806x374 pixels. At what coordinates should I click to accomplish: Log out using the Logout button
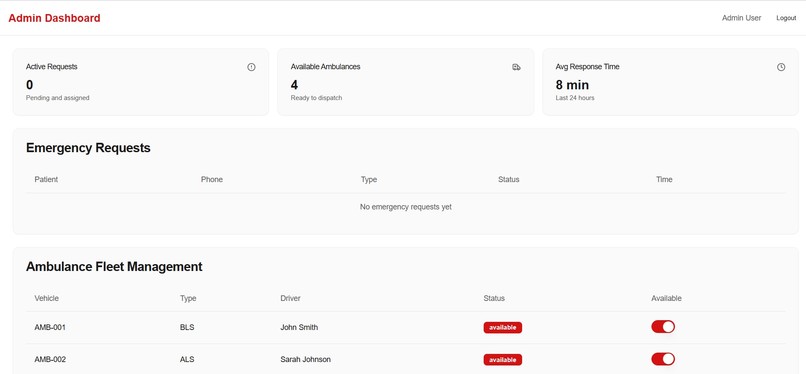tap(786, 18)
